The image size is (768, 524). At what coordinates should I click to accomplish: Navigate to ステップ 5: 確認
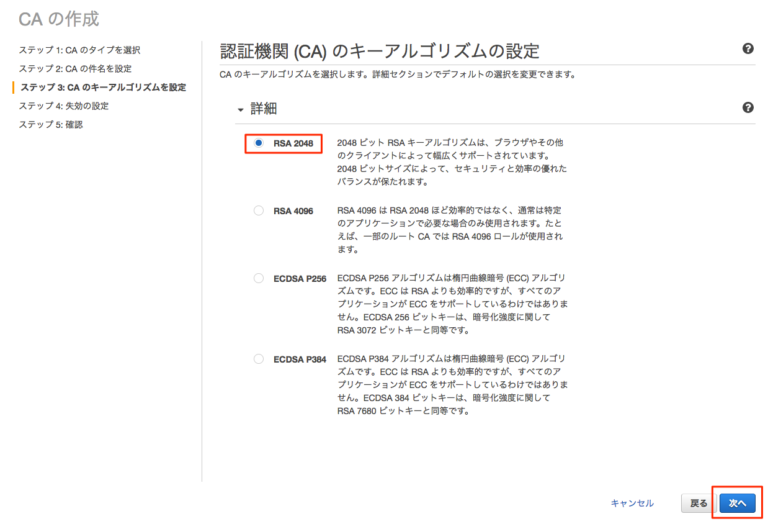click(x=51, y=124)
